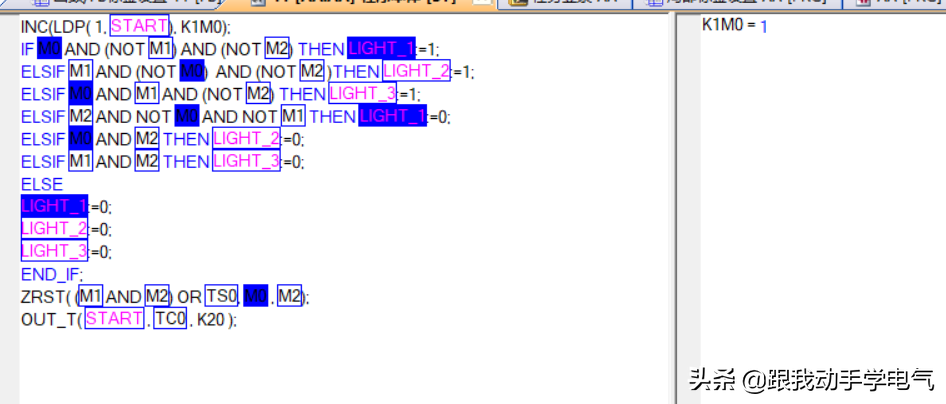The height and width of the screenshot is (404, 946).
Task: Click the ELSE keyword
Action: pyautogui.click(x=42, y=184)
